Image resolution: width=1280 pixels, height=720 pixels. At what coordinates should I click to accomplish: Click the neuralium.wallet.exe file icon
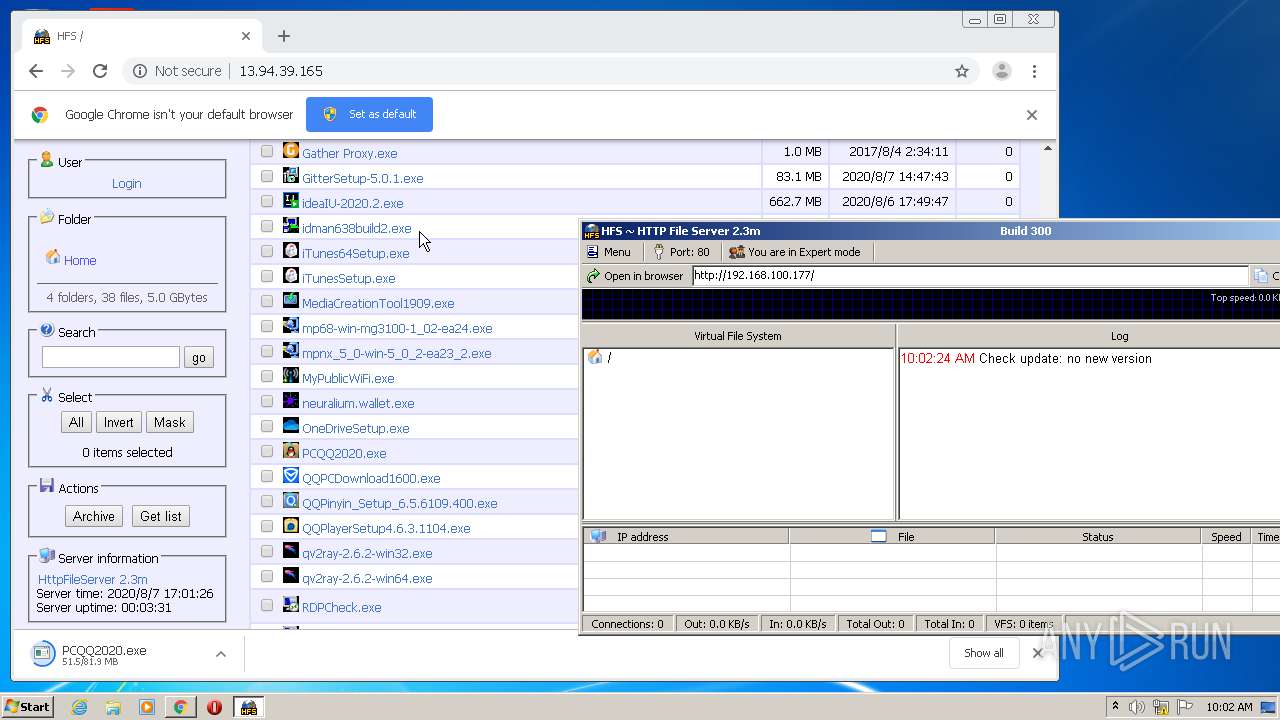291,401
